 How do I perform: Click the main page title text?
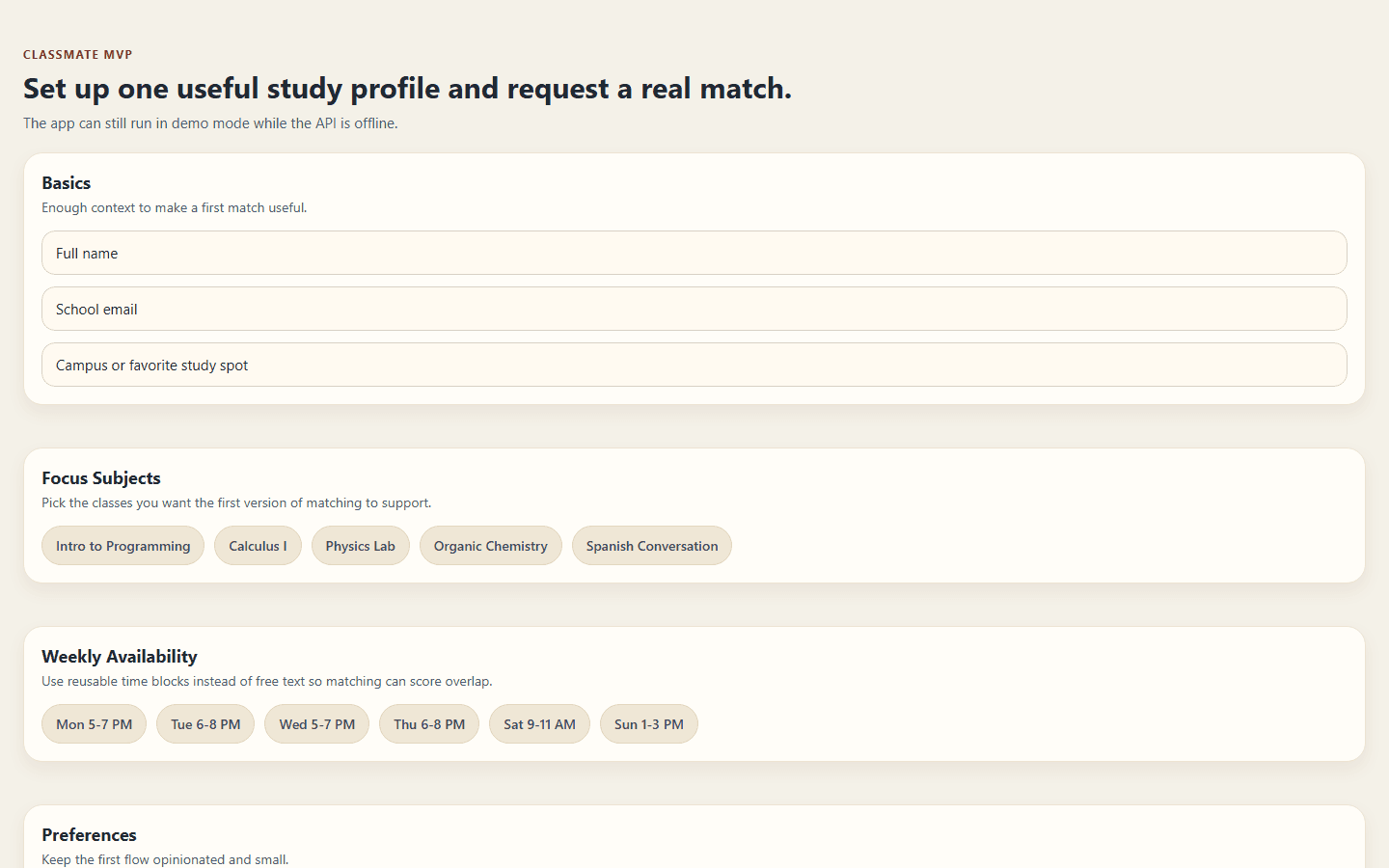pos(407,89)
